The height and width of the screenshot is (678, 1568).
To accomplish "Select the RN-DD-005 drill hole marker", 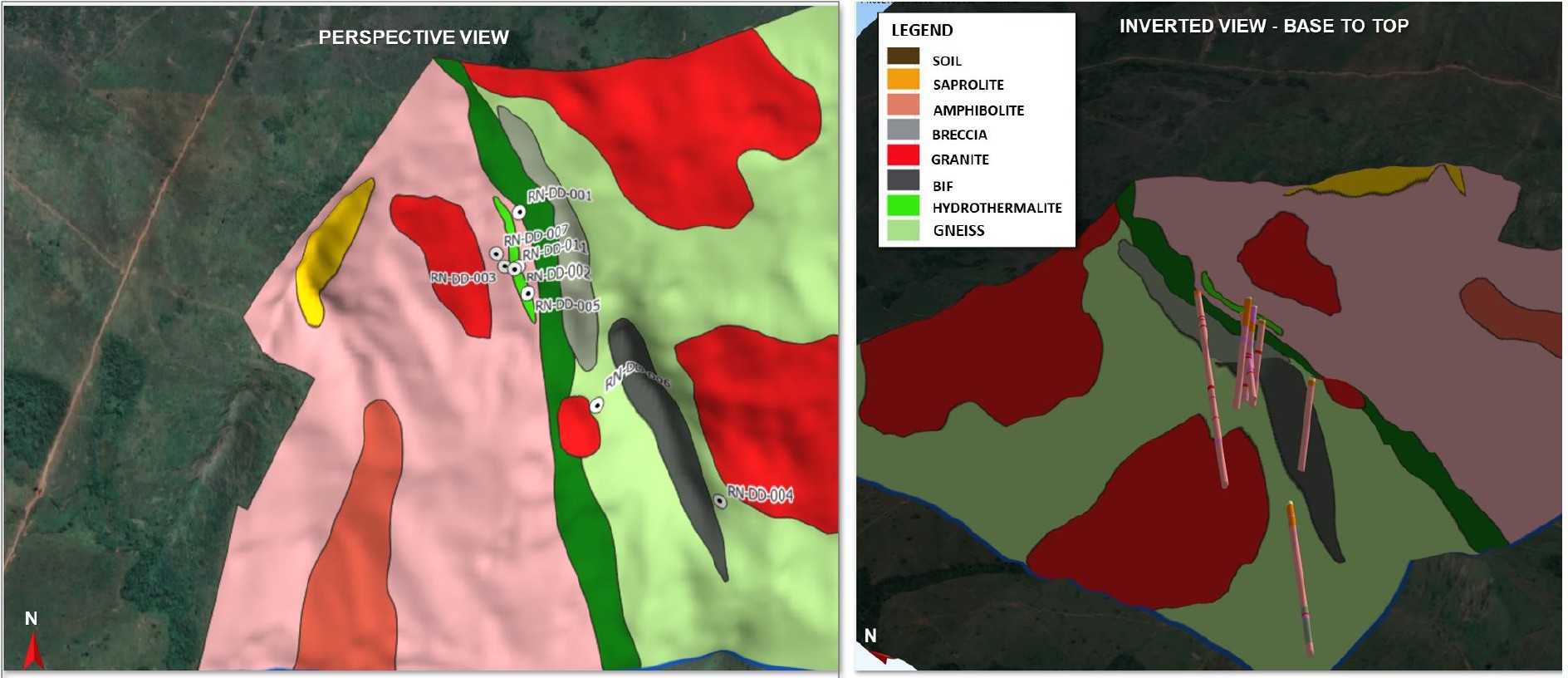I will [x=527, y=293].
